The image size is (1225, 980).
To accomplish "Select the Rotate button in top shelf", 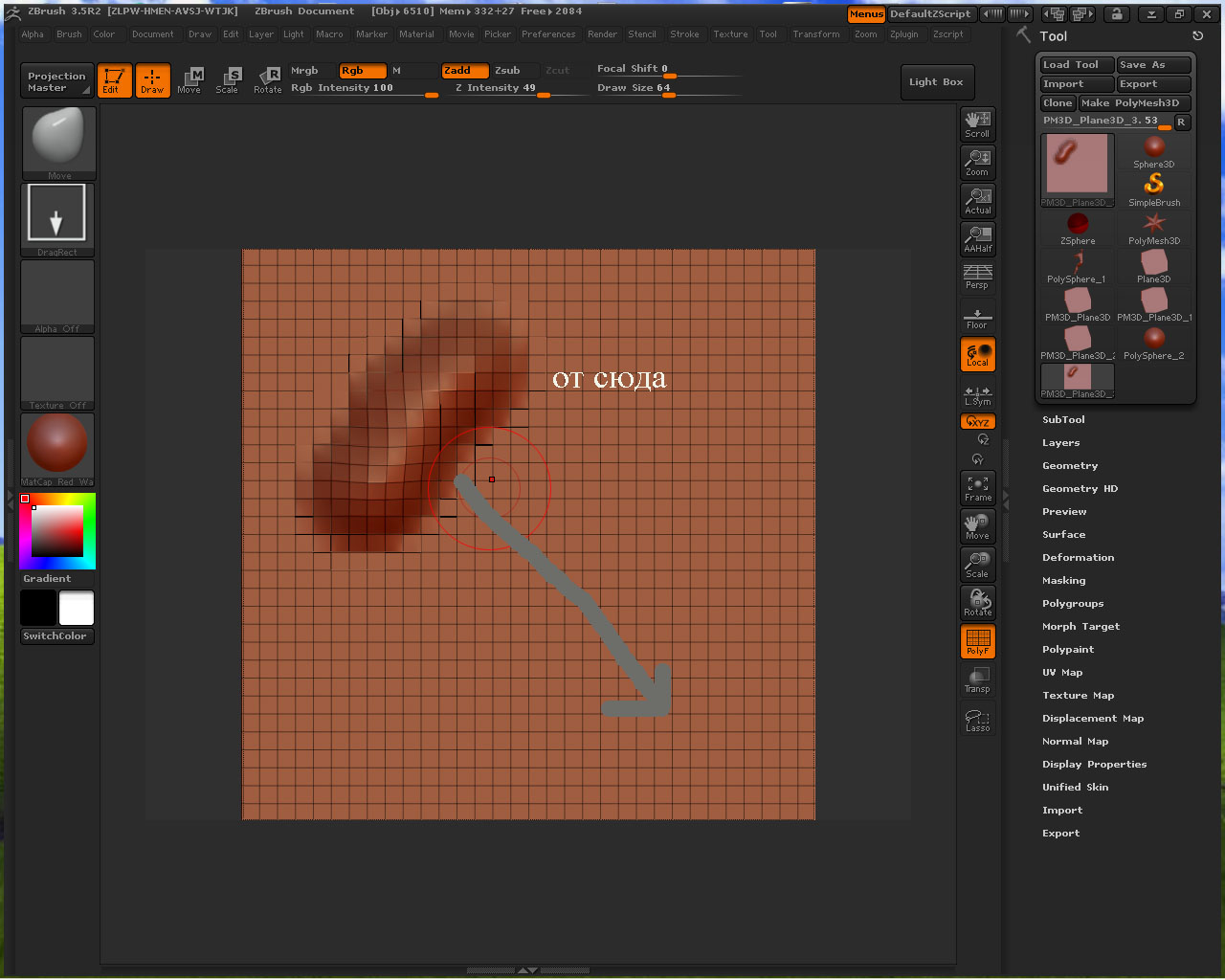I will (267, 80).
